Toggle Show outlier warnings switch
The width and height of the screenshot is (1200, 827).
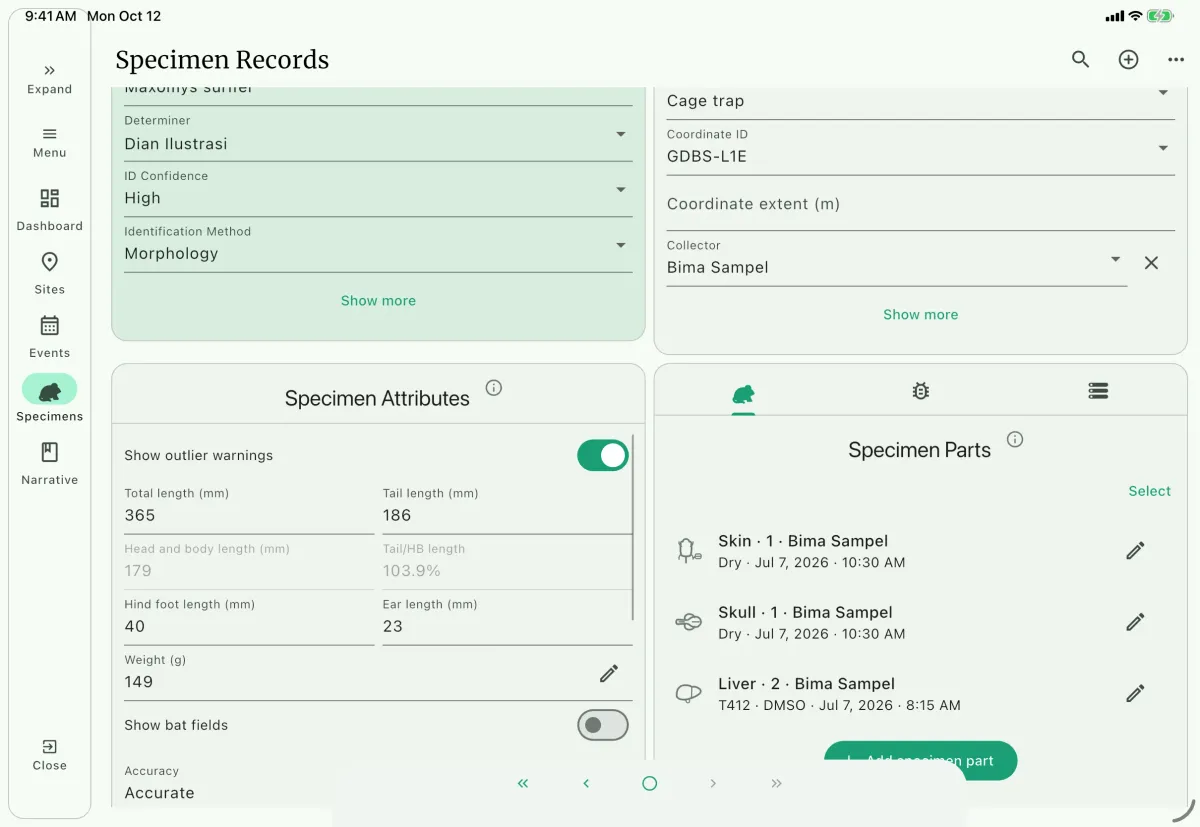pos(603,455)
